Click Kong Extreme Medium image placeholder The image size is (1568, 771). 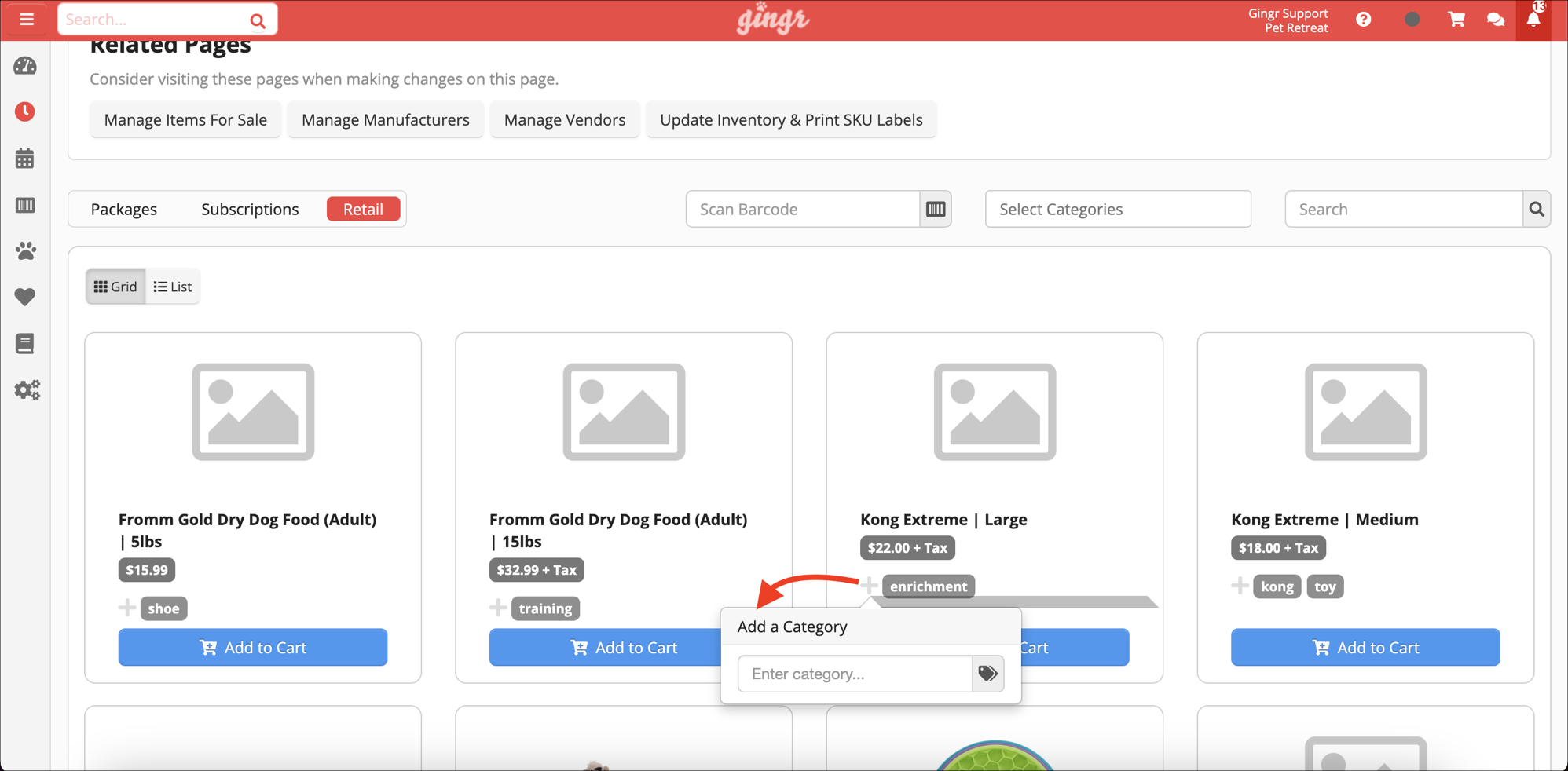pos(1365,411)
